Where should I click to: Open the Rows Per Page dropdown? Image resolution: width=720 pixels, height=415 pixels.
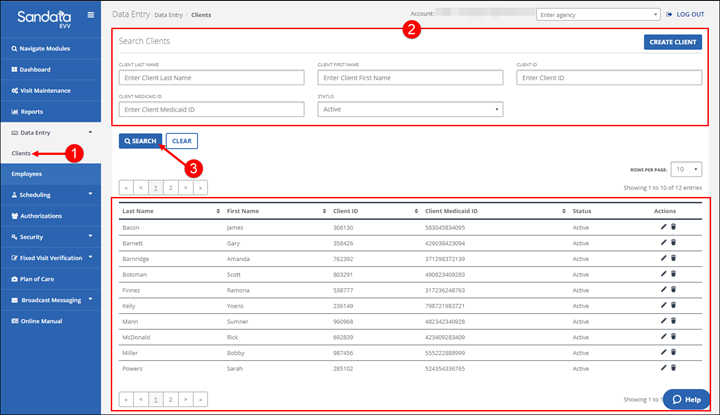(685, 170)
